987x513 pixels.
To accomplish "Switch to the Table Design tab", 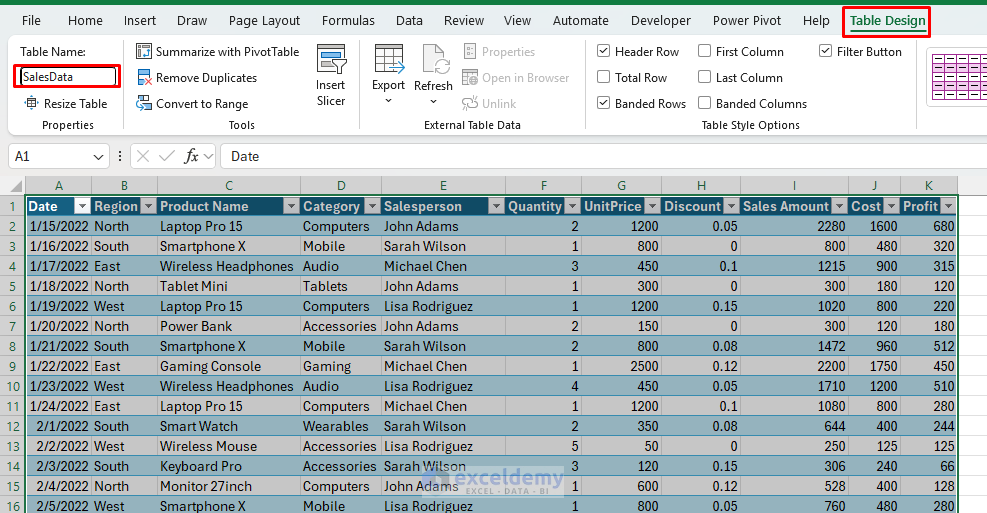I will (x=888, y=21).
